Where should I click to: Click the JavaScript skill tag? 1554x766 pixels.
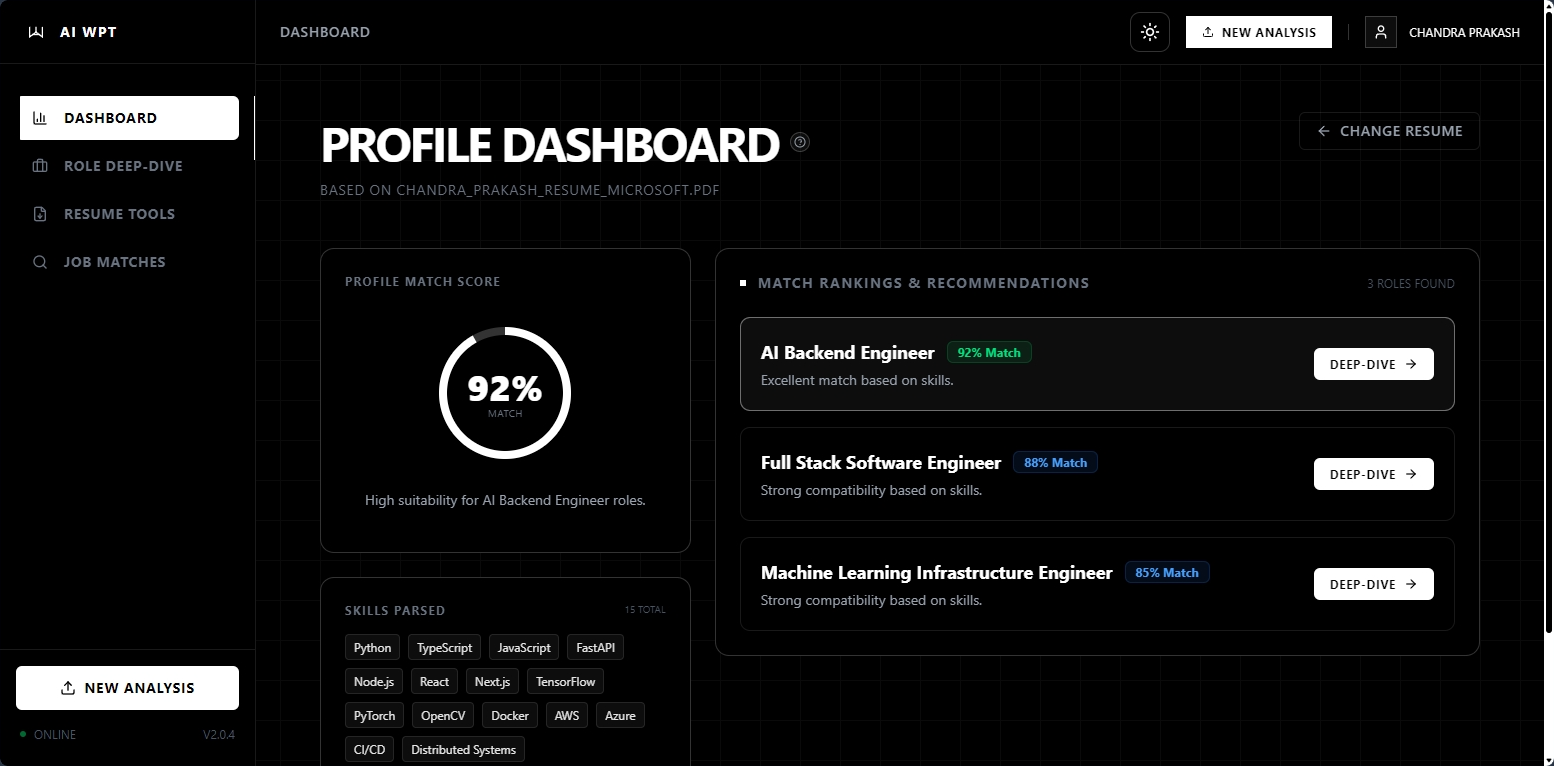coord(524,648)
